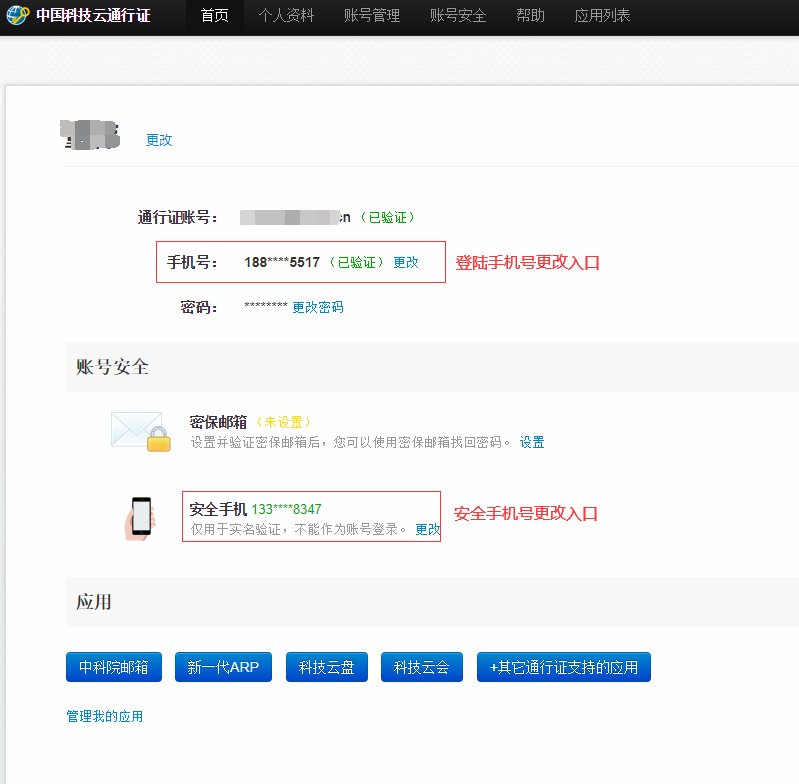Launch the 中科院邮箱 app
799x784 pixels.
(114, 667)
